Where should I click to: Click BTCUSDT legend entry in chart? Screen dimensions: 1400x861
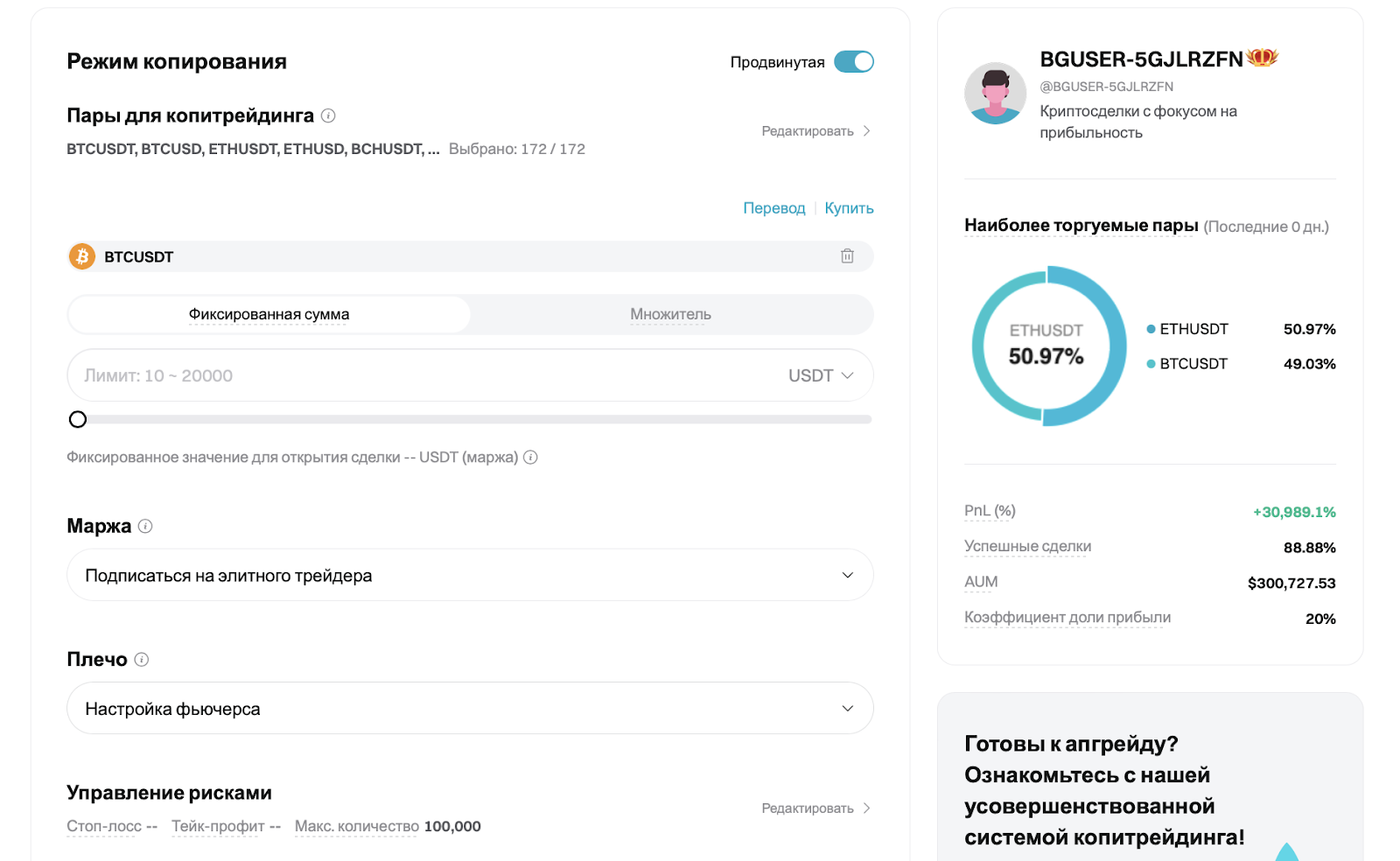(x=1187, y=364)
